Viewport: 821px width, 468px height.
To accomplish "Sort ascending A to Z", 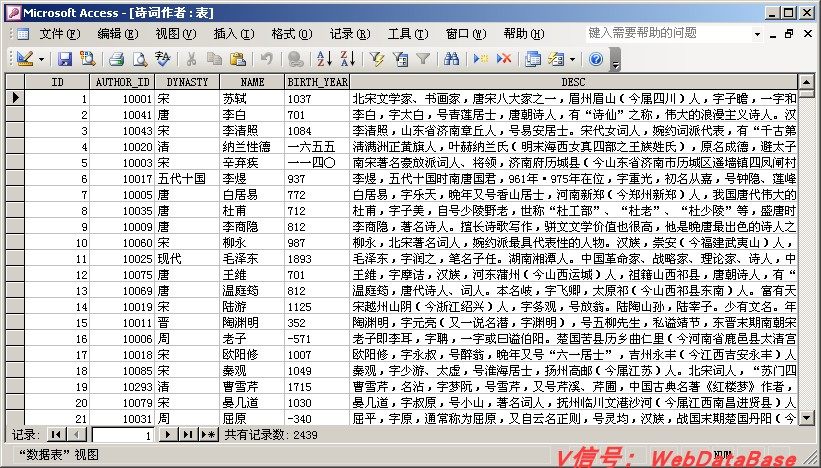I will [324, 59].
